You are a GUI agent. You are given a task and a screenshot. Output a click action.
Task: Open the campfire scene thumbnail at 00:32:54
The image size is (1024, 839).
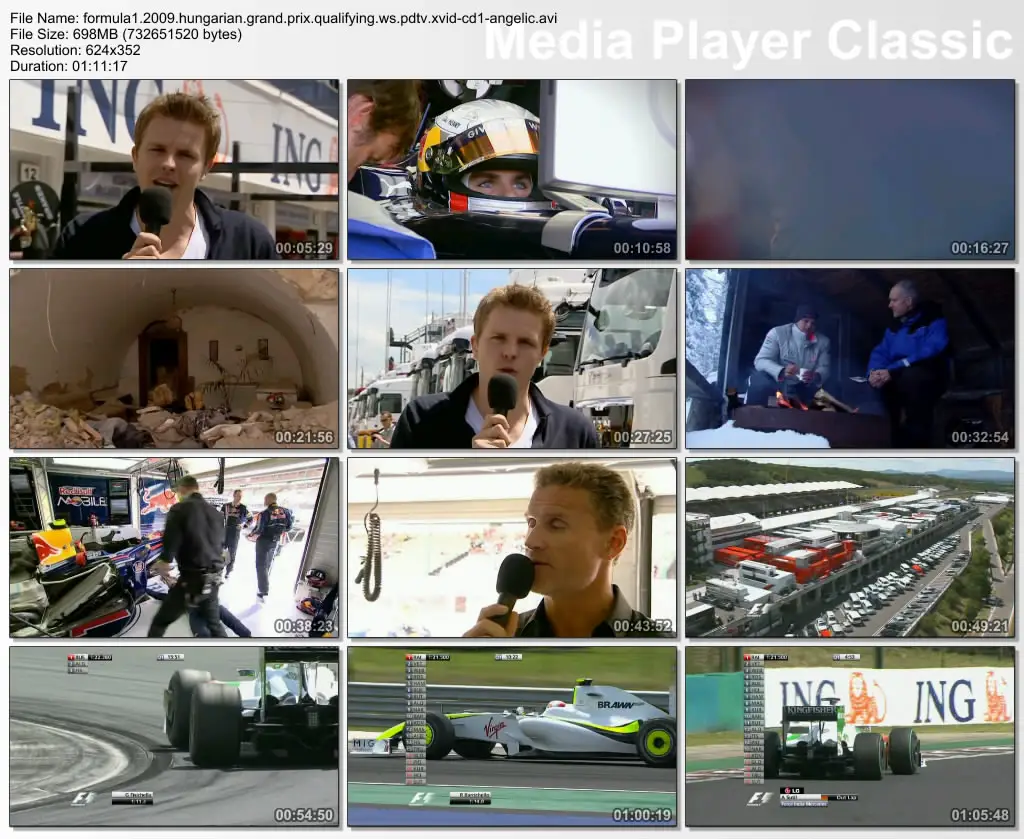(x=850, y=358)
